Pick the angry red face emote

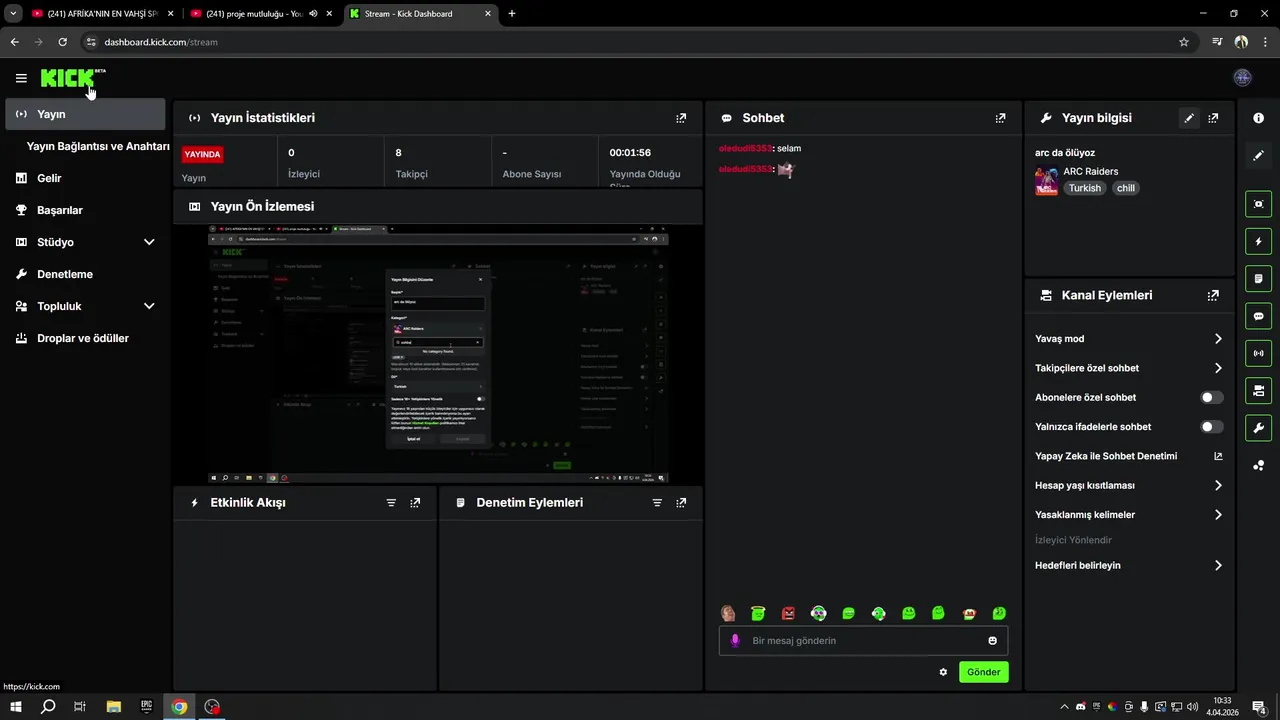point(788,613)
